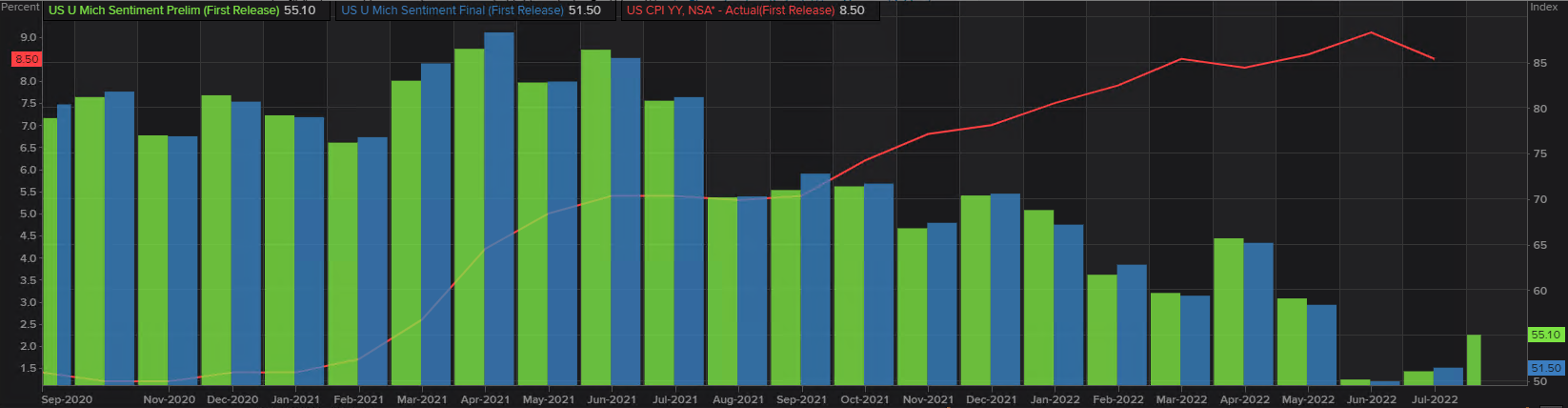Click the Sep-2020 date label
1568x408 pixels.
point(67,399)
